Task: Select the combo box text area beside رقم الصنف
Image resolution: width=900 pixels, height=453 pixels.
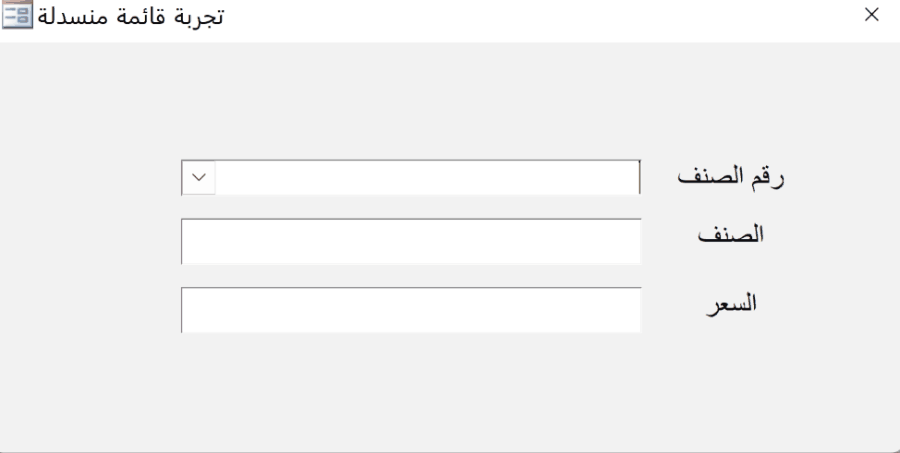Action: click(427, 177)
